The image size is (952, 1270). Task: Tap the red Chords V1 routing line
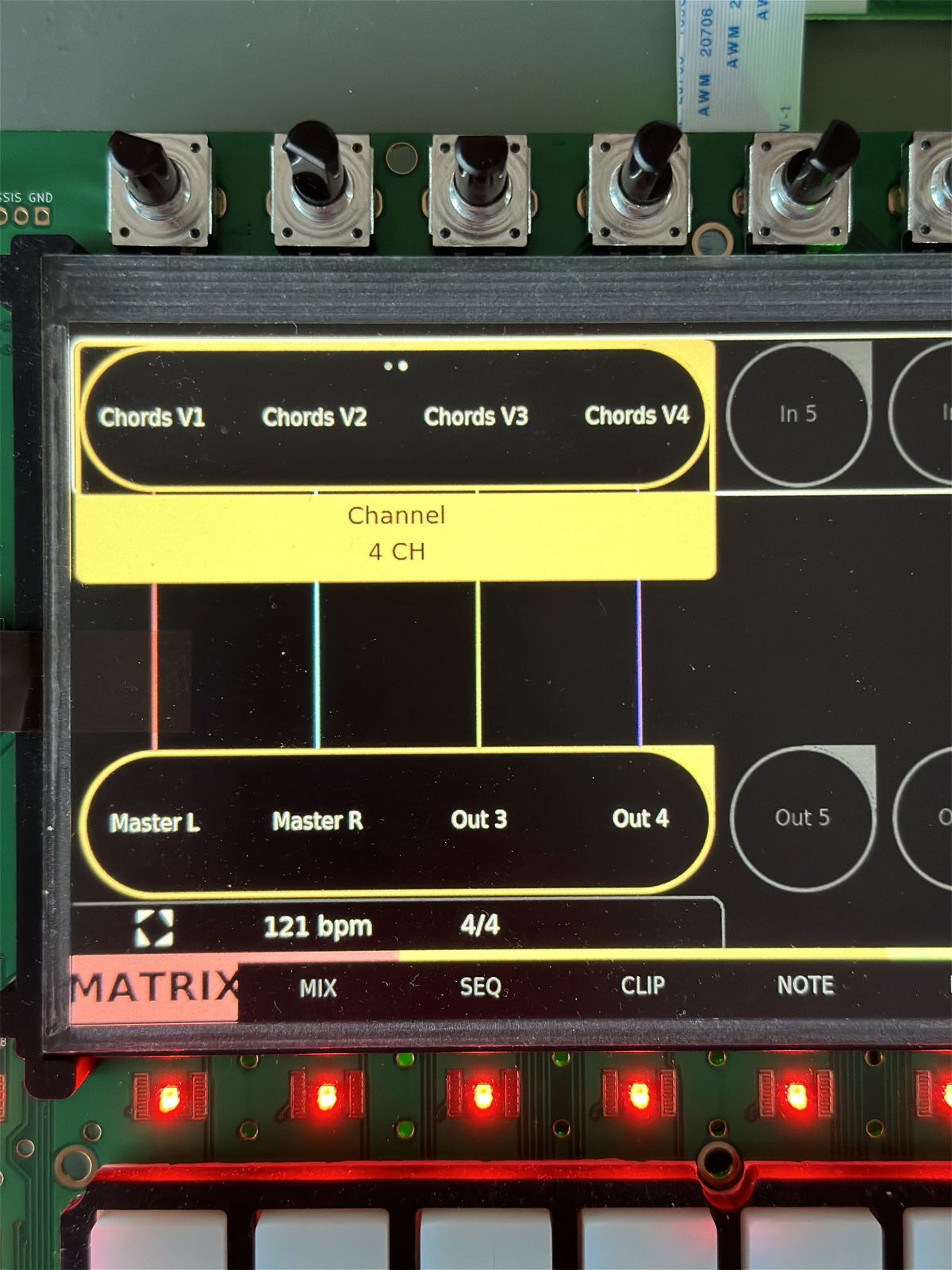point(154,665)
